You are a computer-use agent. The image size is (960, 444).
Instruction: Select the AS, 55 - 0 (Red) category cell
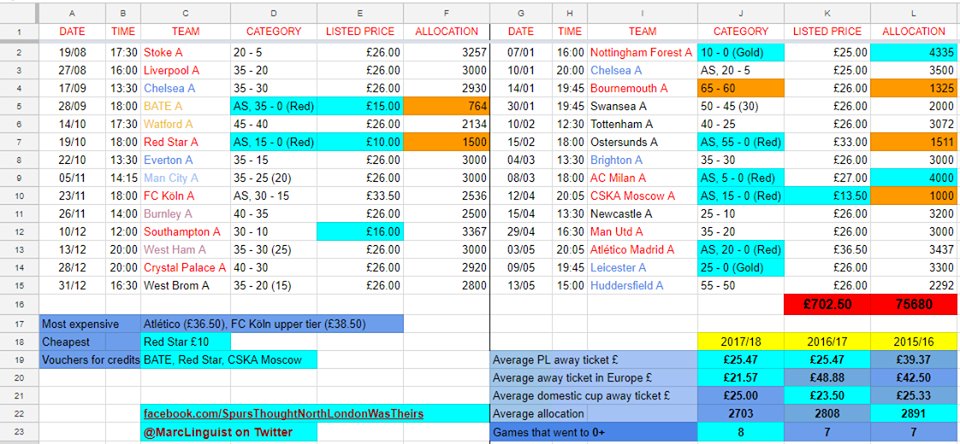(741, 143)
